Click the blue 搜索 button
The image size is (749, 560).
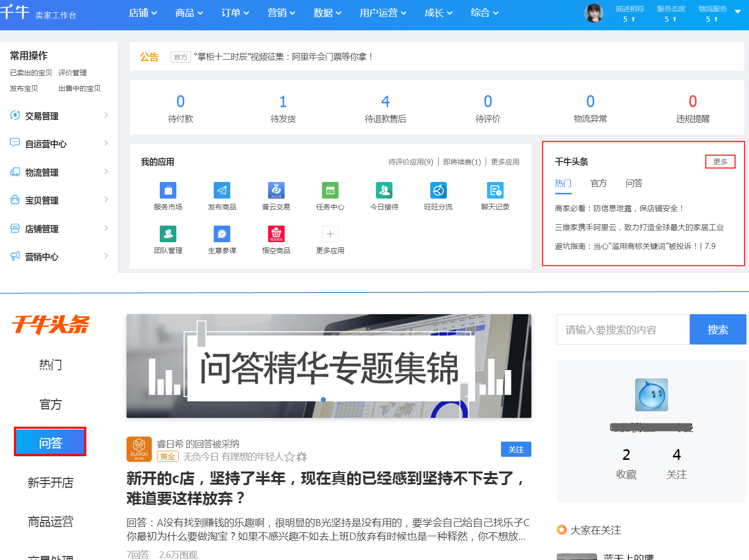[717, 329]
